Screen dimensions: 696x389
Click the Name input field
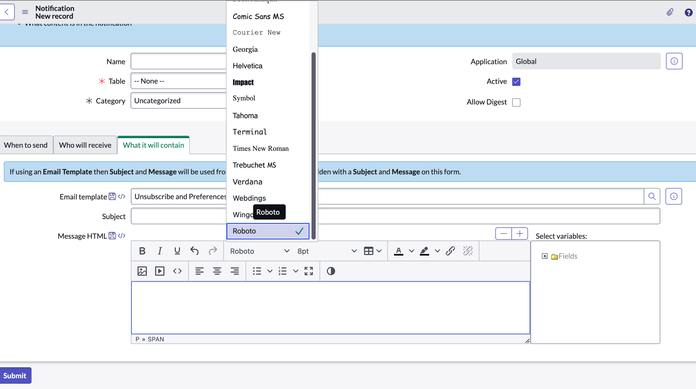coord(178,61)
